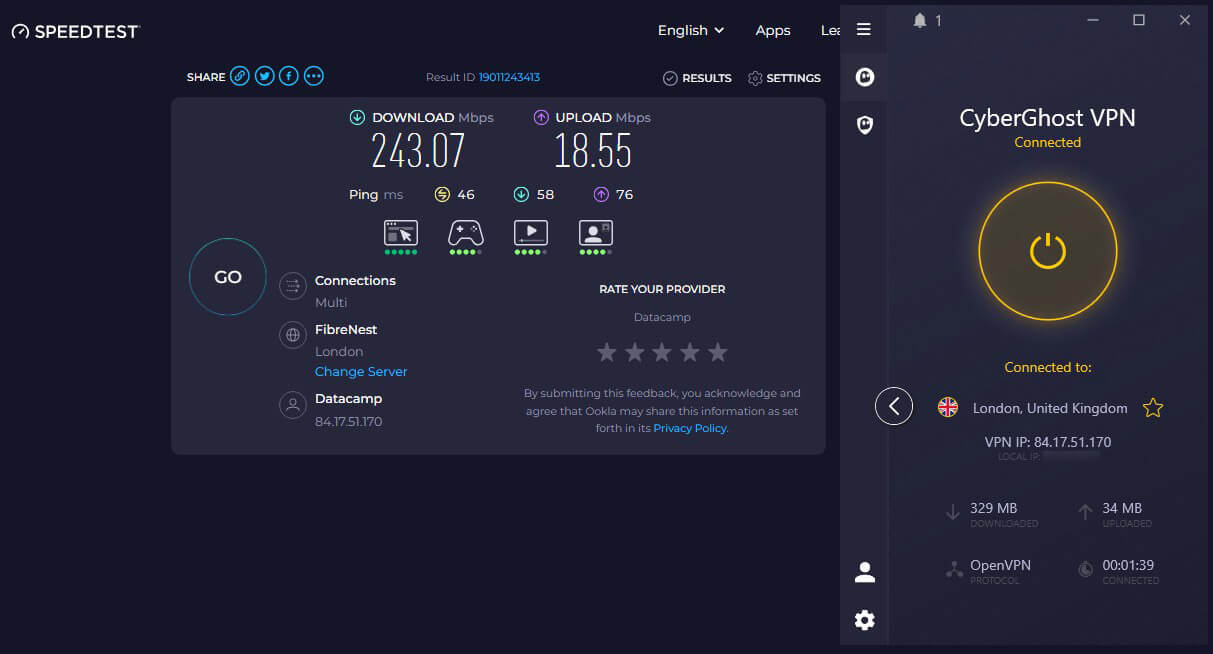This screenshot has height=654, width=1213.
Task: Share the result on Twitter
Action: [x=264, y=75]
